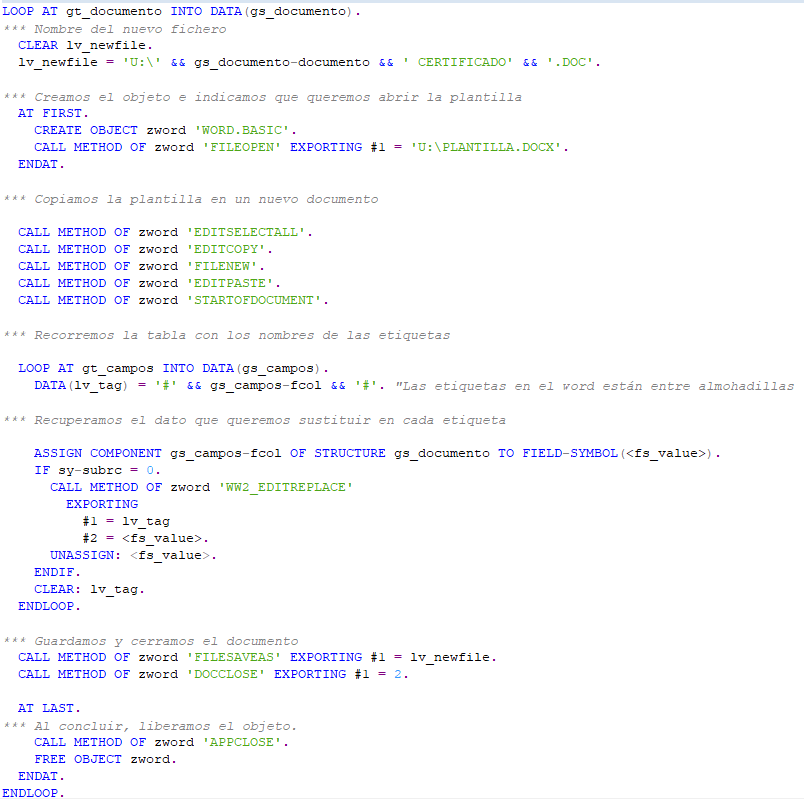Click the 'EDITCOPY' method name
Screen dimensions: 804x803
point(226,249)
